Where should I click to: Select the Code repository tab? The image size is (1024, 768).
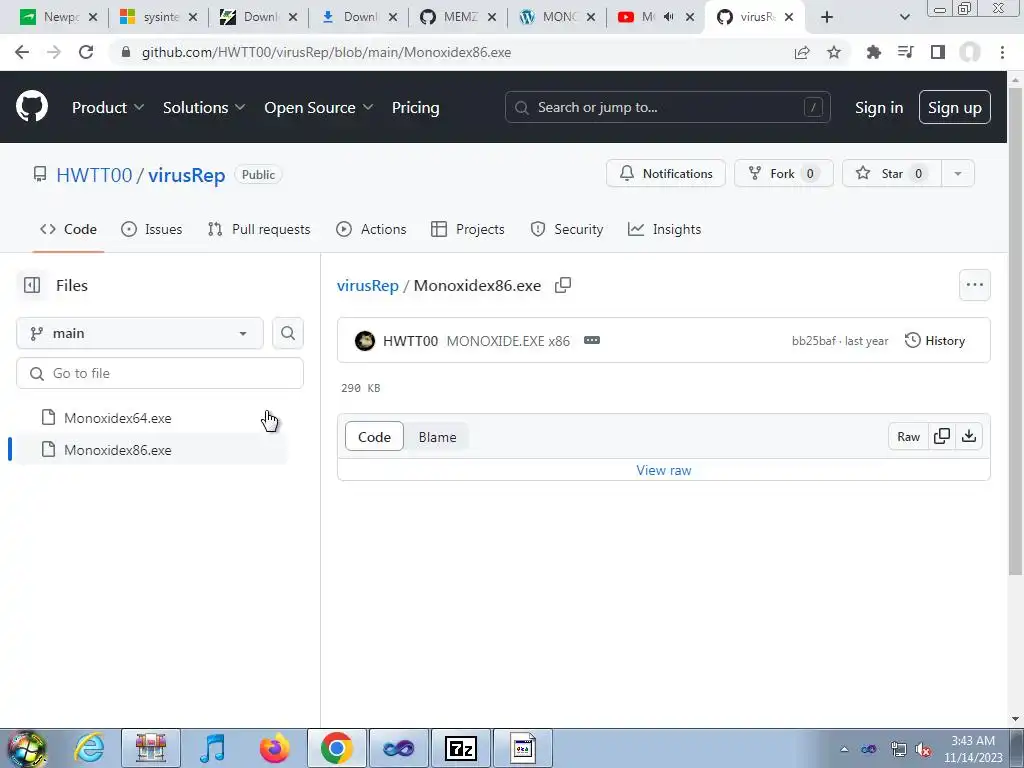coord(68,229)
